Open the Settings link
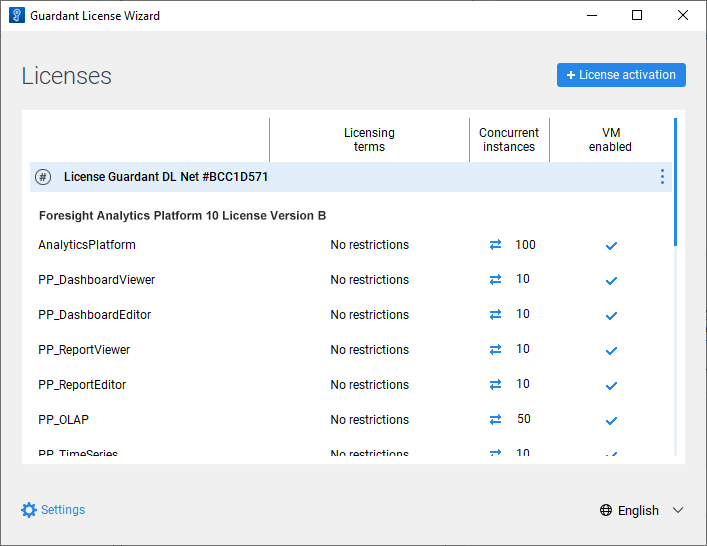The height and width of the screenshot is (546, 707). click(x=63, y=510)
